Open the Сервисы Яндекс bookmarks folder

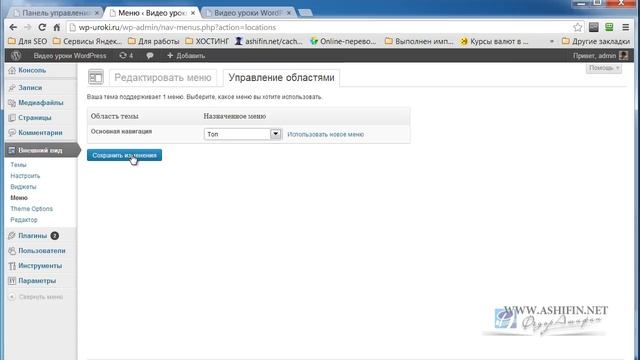pyautogui.click(x=87, y=41)
